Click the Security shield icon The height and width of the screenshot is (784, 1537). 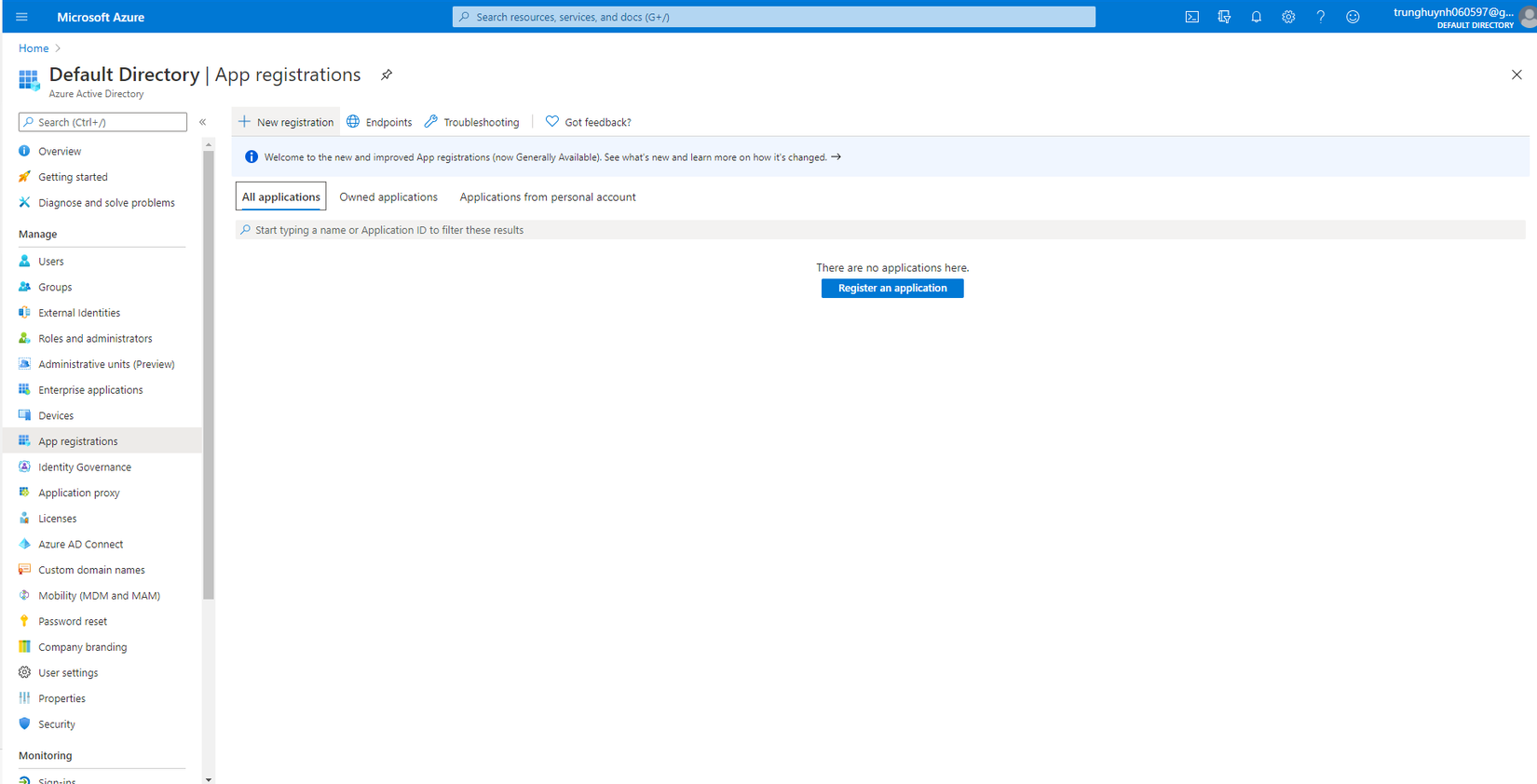click(24, 724)
